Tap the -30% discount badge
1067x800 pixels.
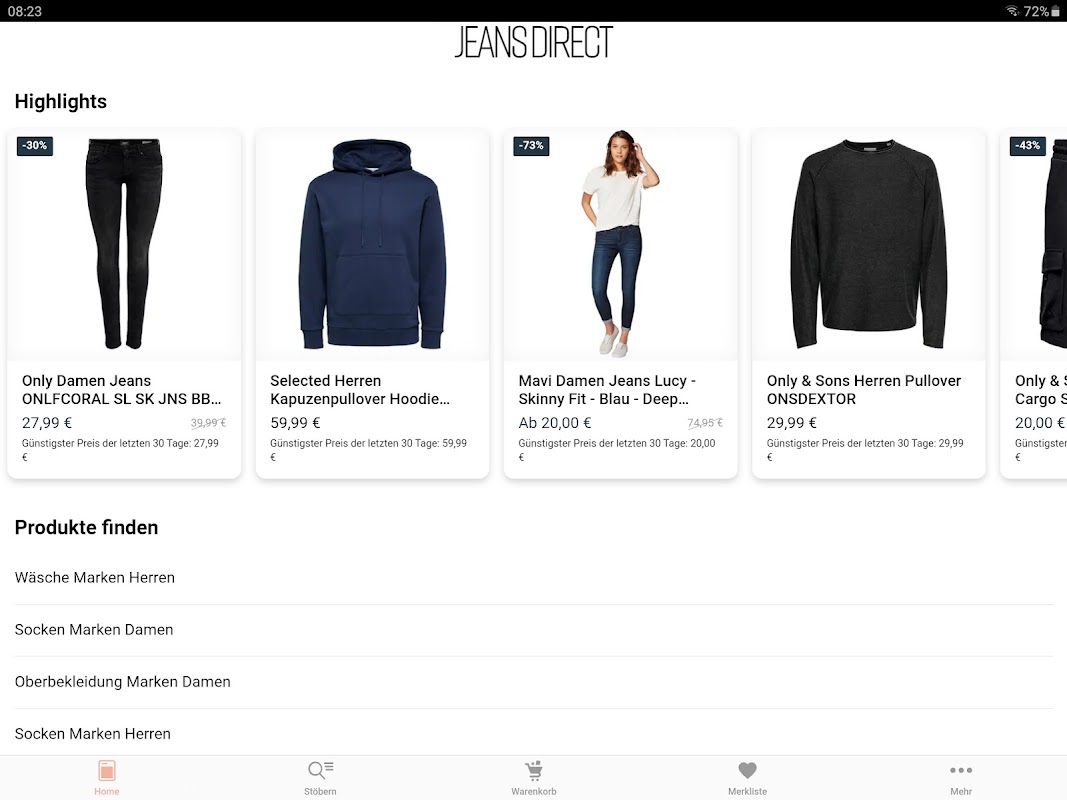point(35,146)
